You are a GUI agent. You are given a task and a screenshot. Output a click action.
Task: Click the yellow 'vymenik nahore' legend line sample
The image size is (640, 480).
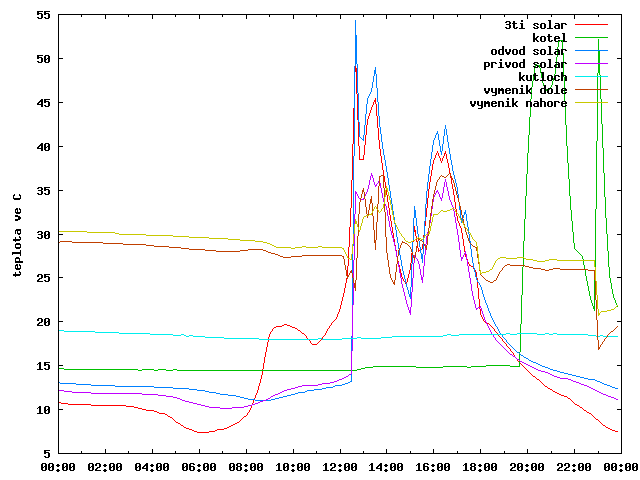591,103
